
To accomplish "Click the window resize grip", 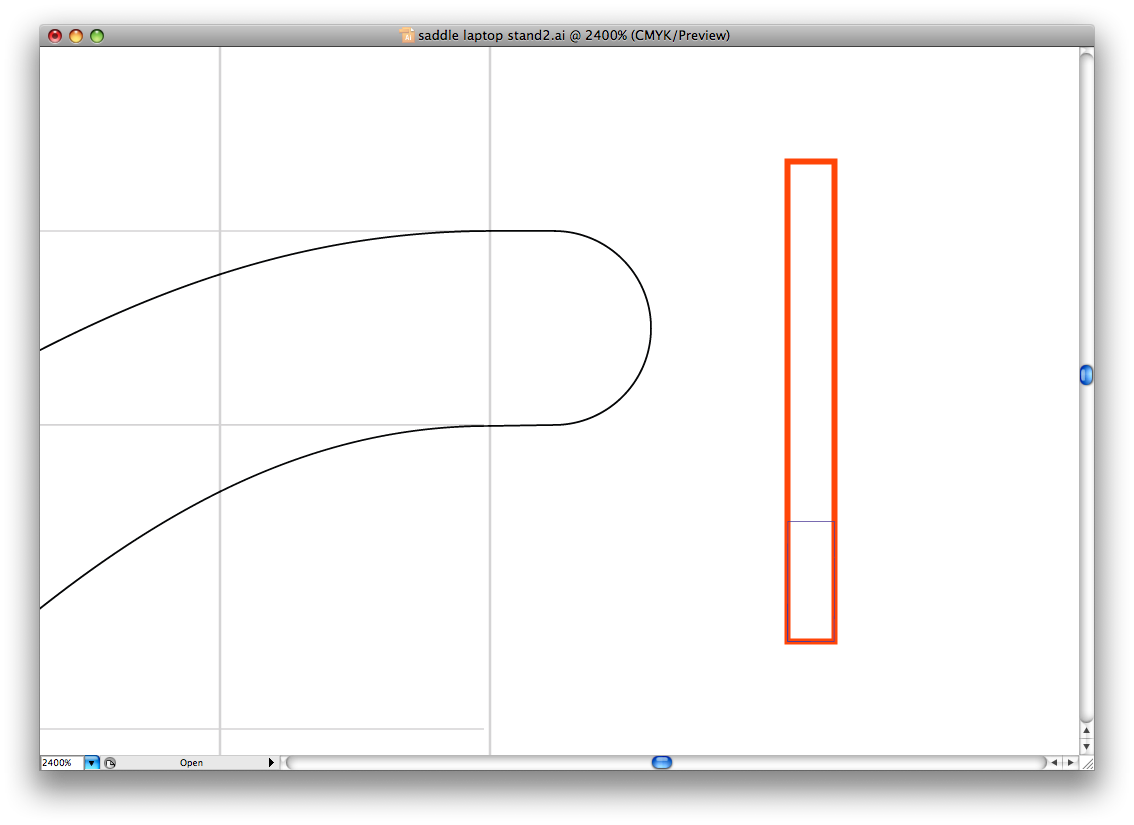I will (x=1086, y=763).
